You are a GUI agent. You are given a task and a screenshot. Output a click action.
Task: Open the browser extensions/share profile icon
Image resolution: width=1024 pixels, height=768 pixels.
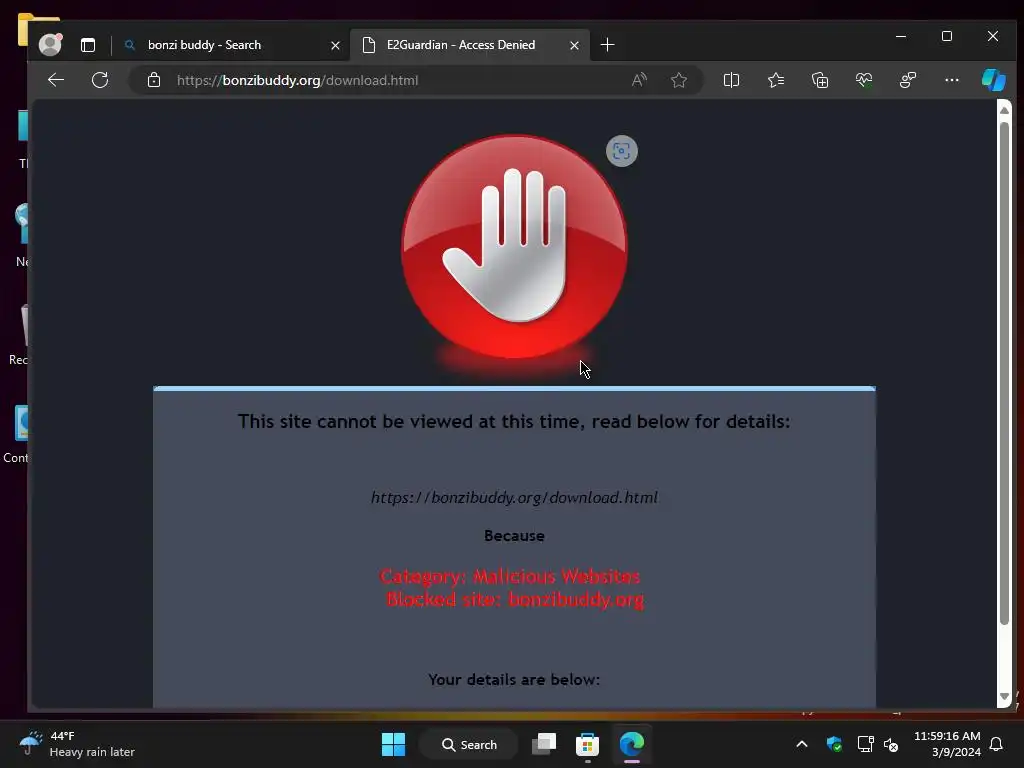(908, 80)
